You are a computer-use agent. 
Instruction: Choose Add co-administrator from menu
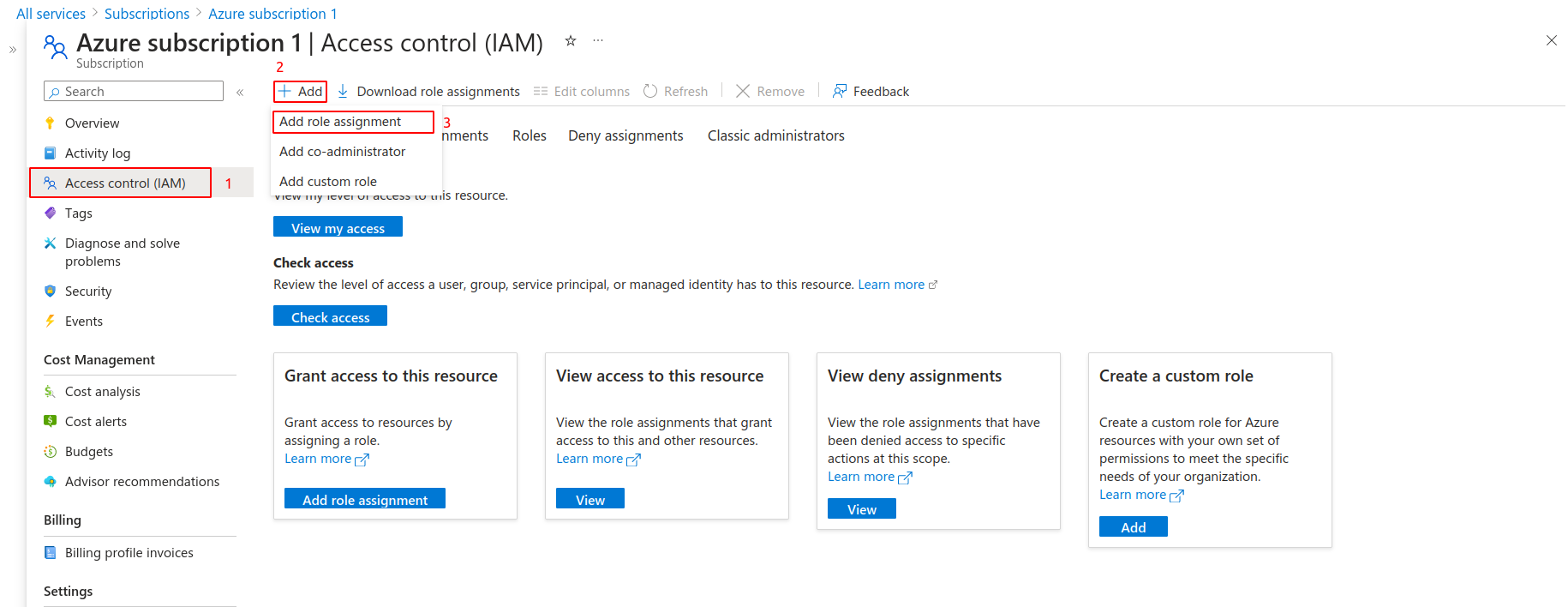coord(343,151)
